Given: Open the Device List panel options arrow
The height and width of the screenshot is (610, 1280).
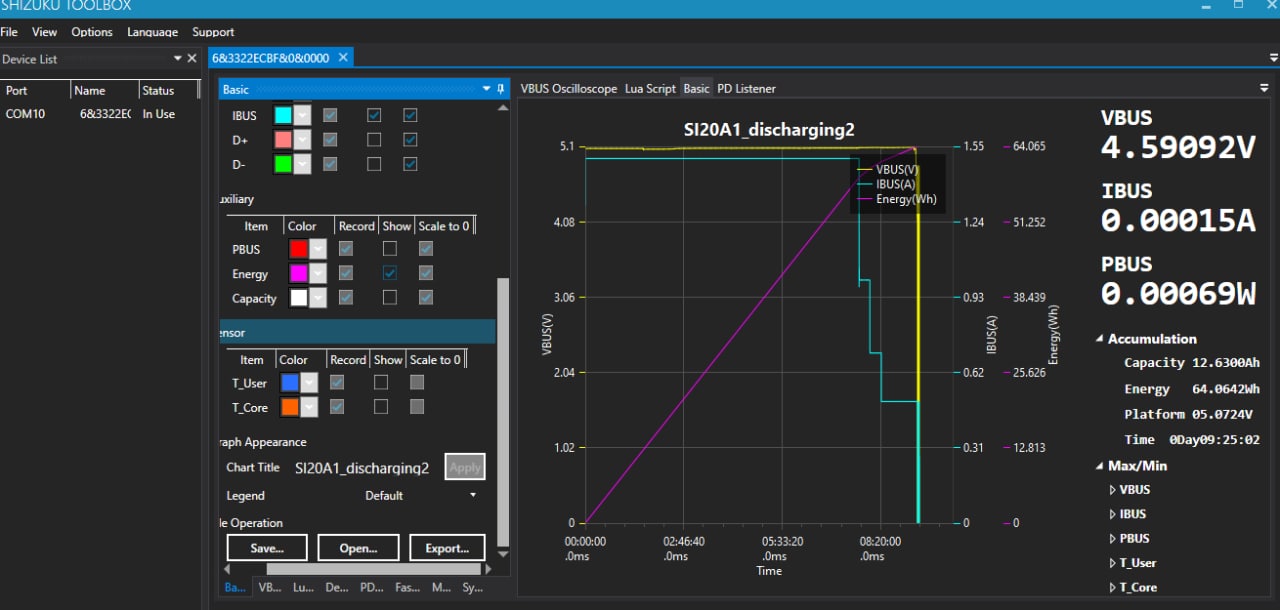Looking at the screenshot, I should click(178, 59).
